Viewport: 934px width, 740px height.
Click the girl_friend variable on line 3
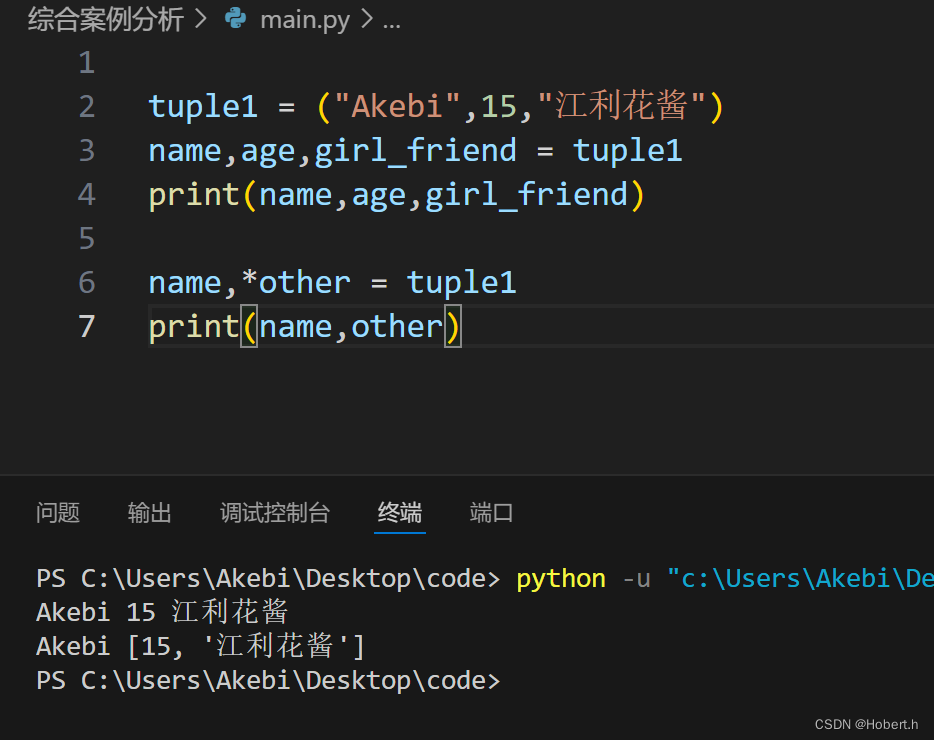pyautogui.click(x=415, y=151)
